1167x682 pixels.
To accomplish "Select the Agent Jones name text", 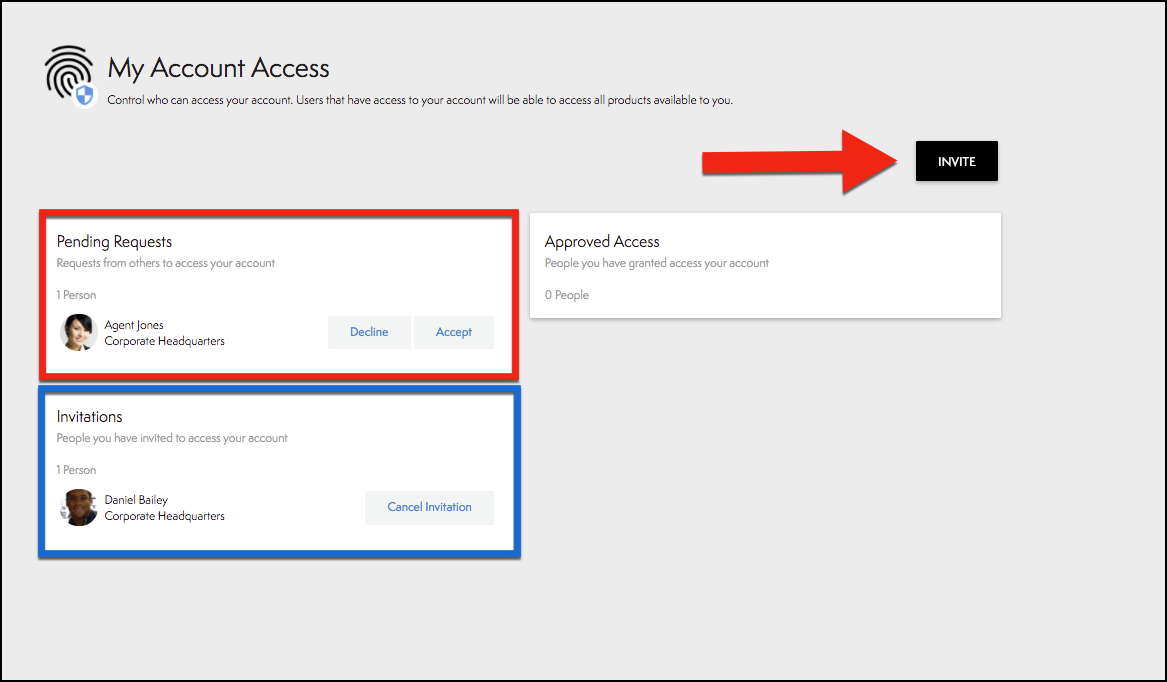I will coord(134,325).
